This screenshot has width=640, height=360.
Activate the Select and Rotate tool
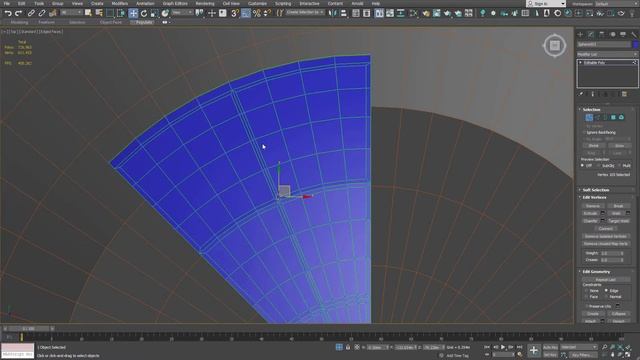point(144,13)
